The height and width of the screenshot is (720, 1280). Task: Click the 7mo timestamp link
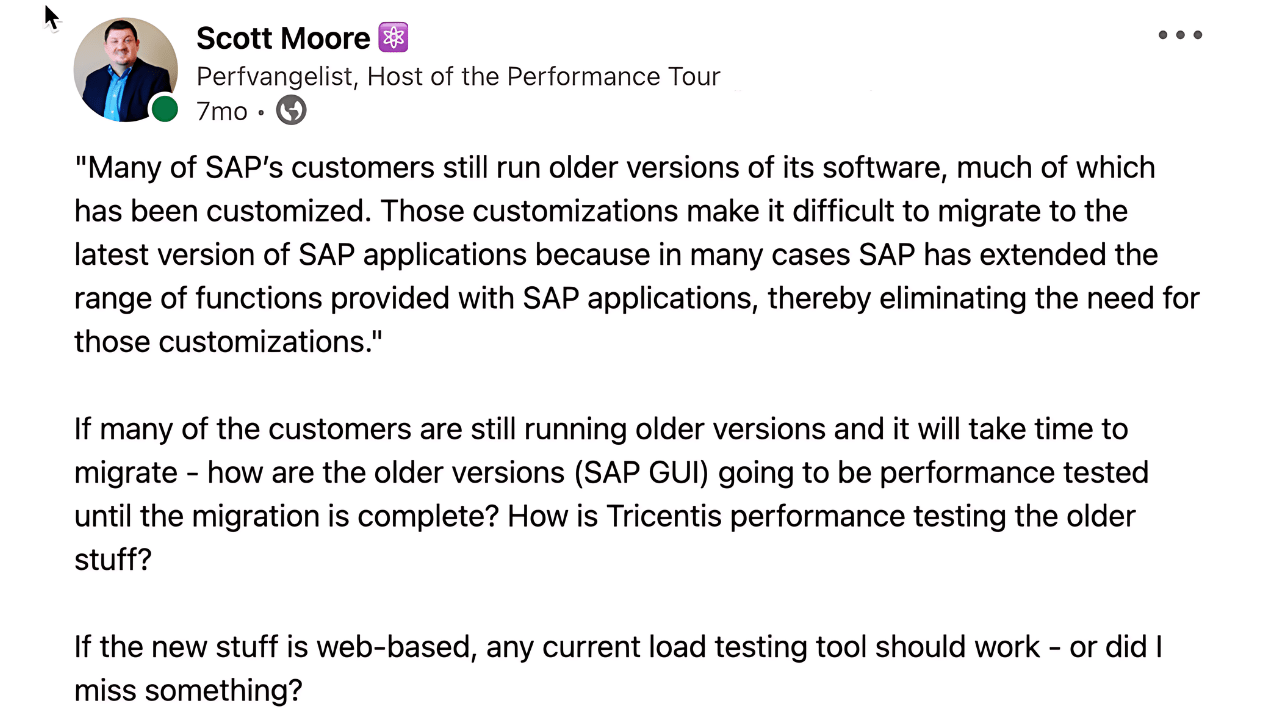pyautogui.click(x=221, y=110)
